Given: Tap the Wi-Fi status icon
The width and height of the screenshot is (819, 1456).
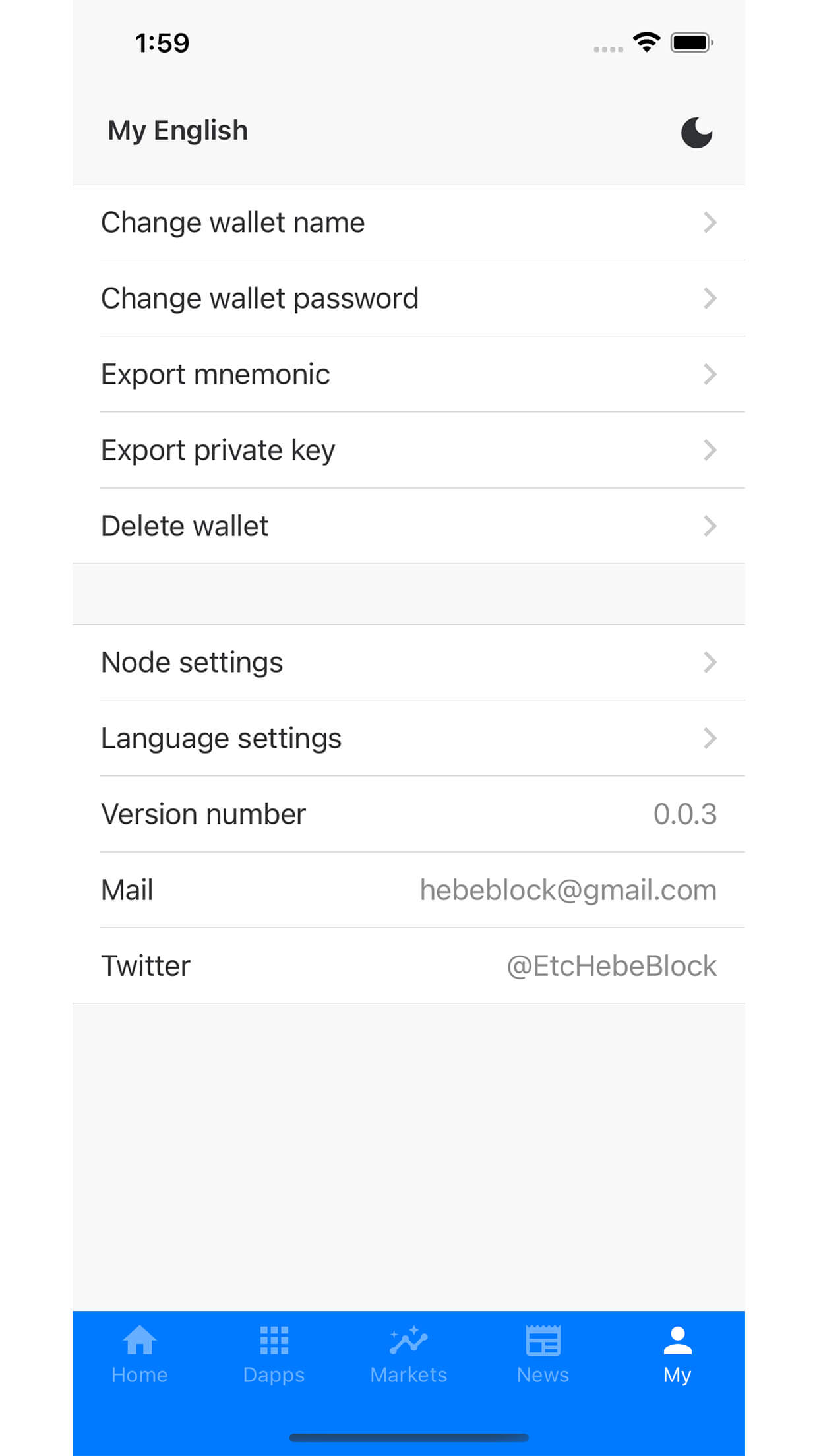Looking at the screenshot, I should click(646, 42).
